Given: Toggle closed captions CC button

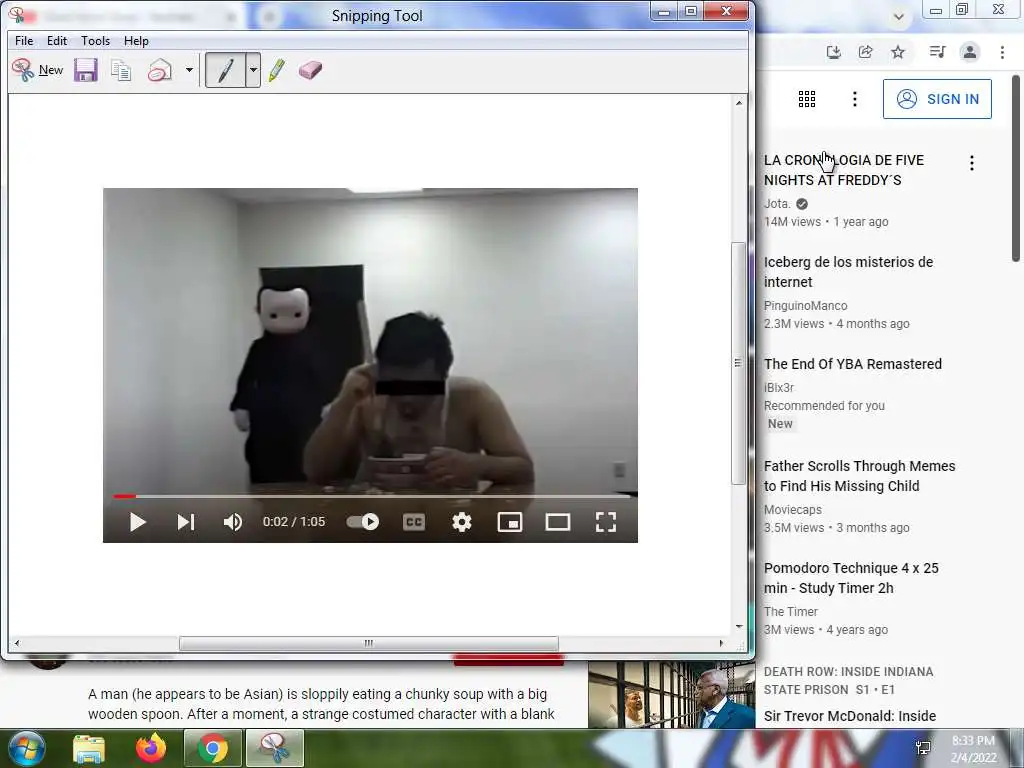Looking at the screenshot, I should coord(414,522).
